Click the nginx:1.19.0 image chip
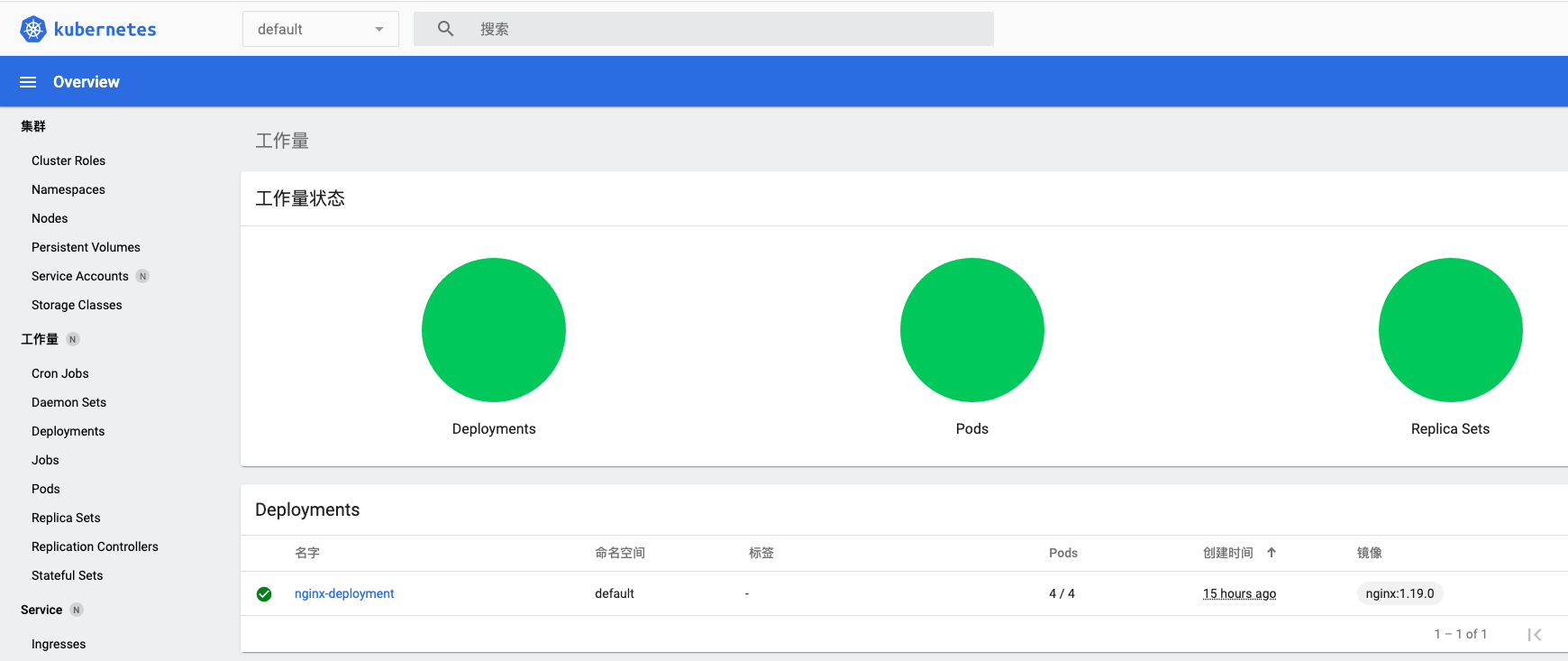The image size is (1568, 661). click(1399, 593)
